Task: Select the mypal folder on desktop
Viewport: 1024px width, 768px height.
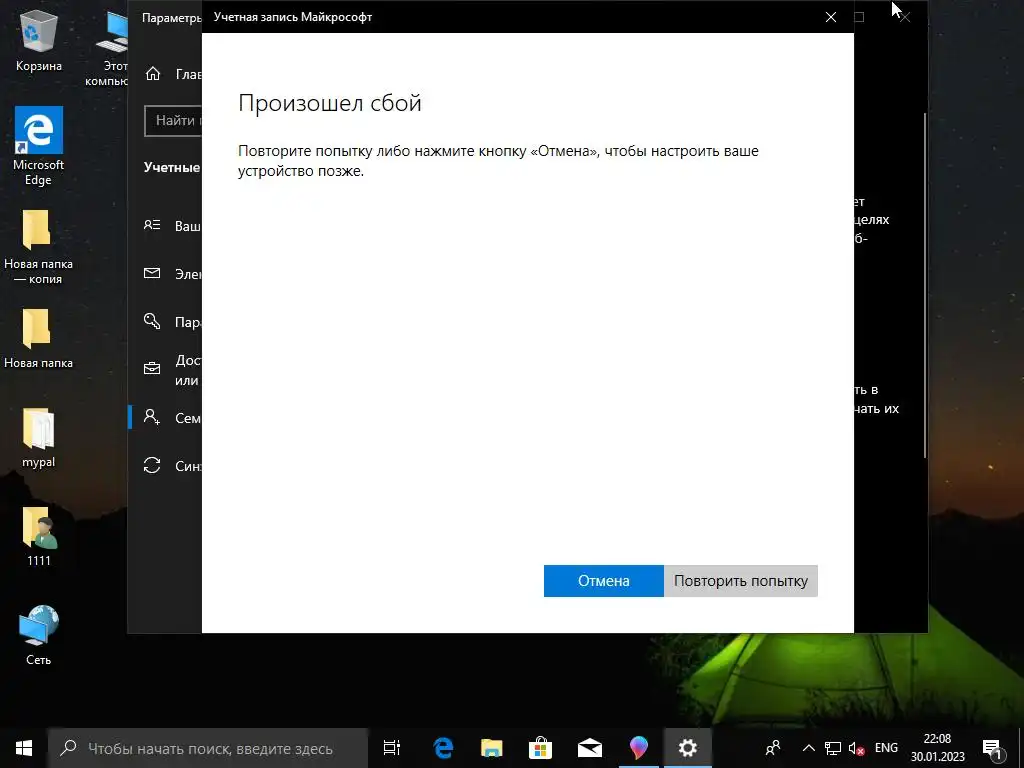Action: tap(39, 438)
